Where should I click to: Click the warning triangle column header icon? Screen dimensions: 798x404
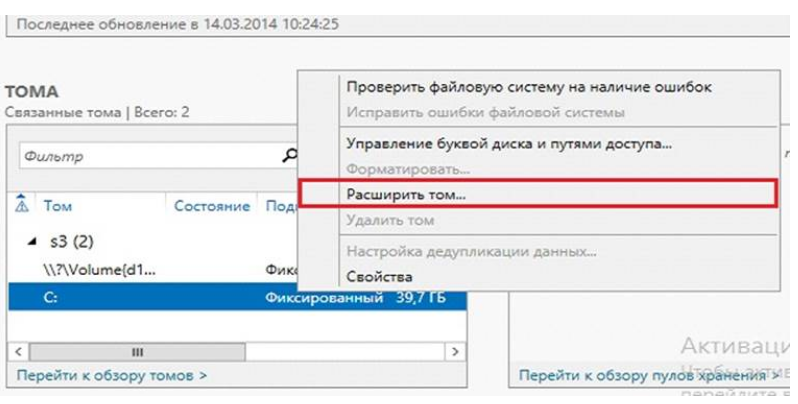tap(23, 205)
